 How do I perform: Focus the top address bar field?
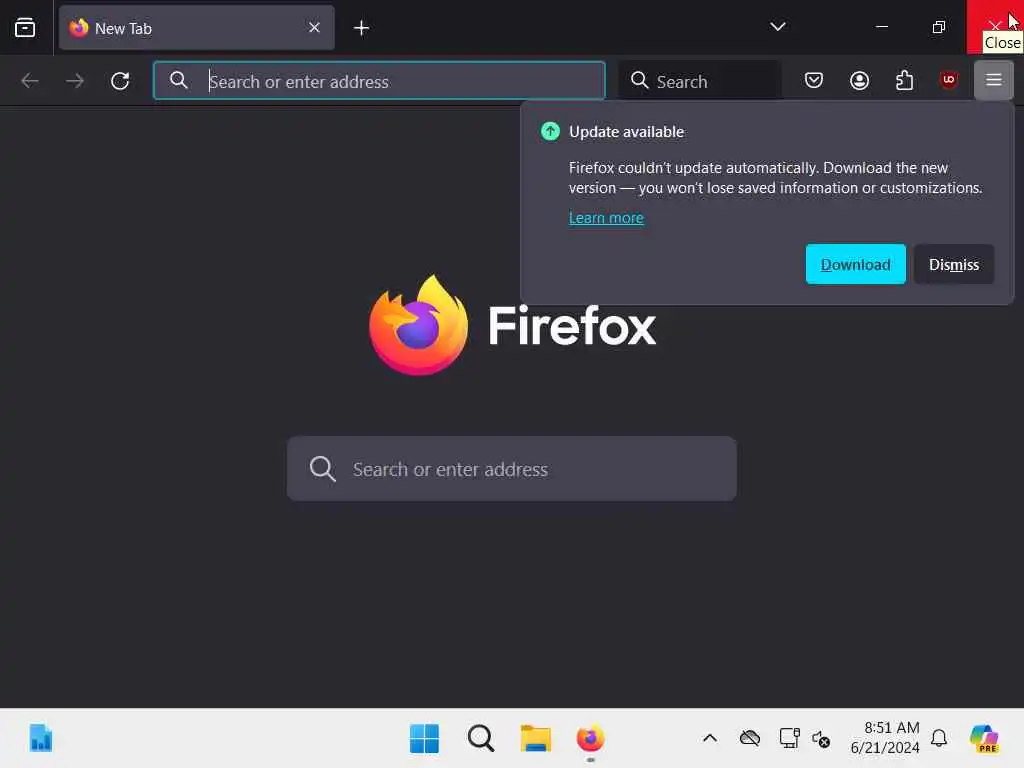tap(379, 81)
